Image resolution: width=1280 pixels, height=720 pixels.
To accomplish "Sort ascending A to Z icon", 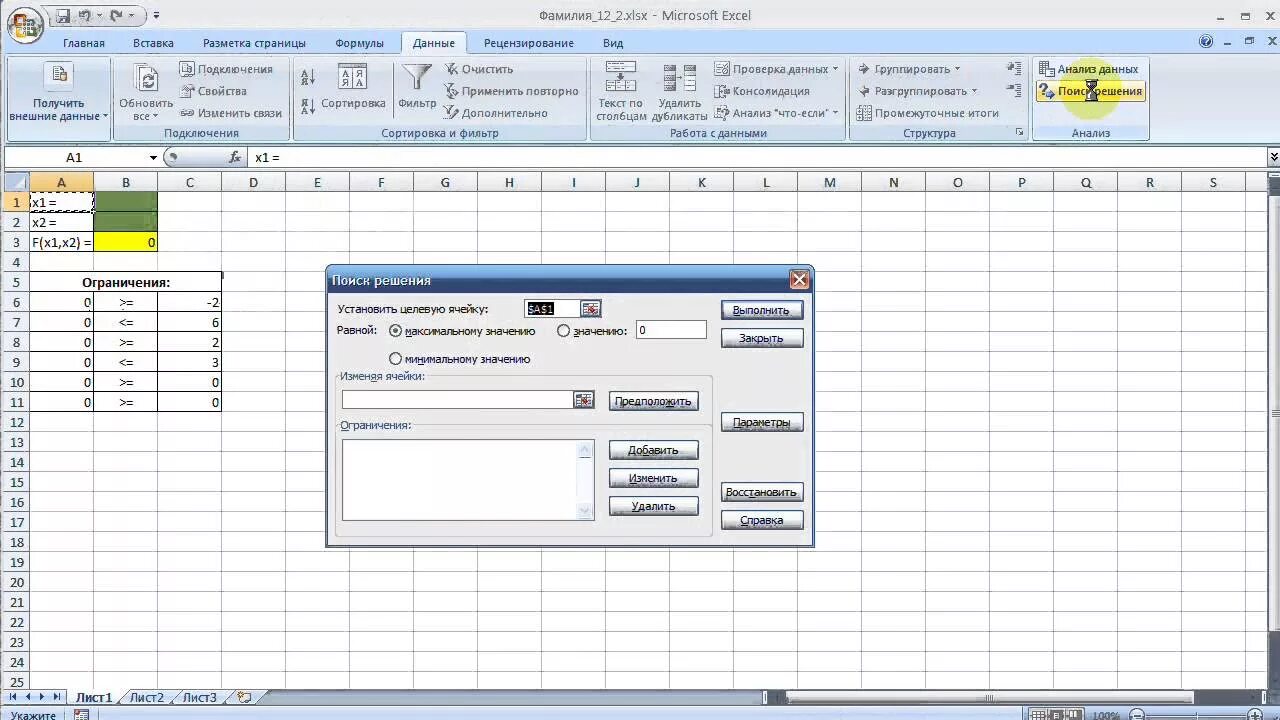I will [x=307, y=77].
